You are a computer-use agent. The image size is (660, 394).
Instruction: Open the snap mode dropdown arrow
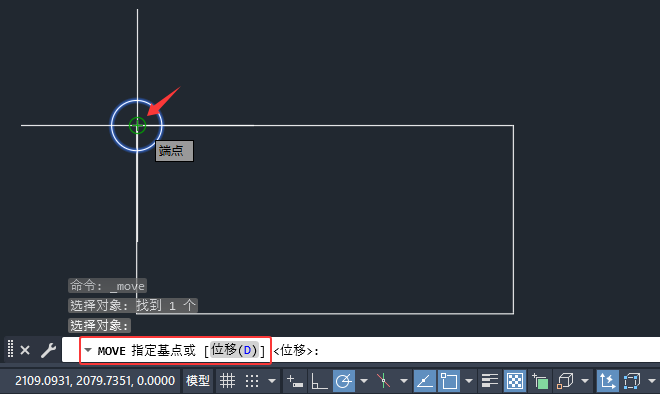(272, 381)
